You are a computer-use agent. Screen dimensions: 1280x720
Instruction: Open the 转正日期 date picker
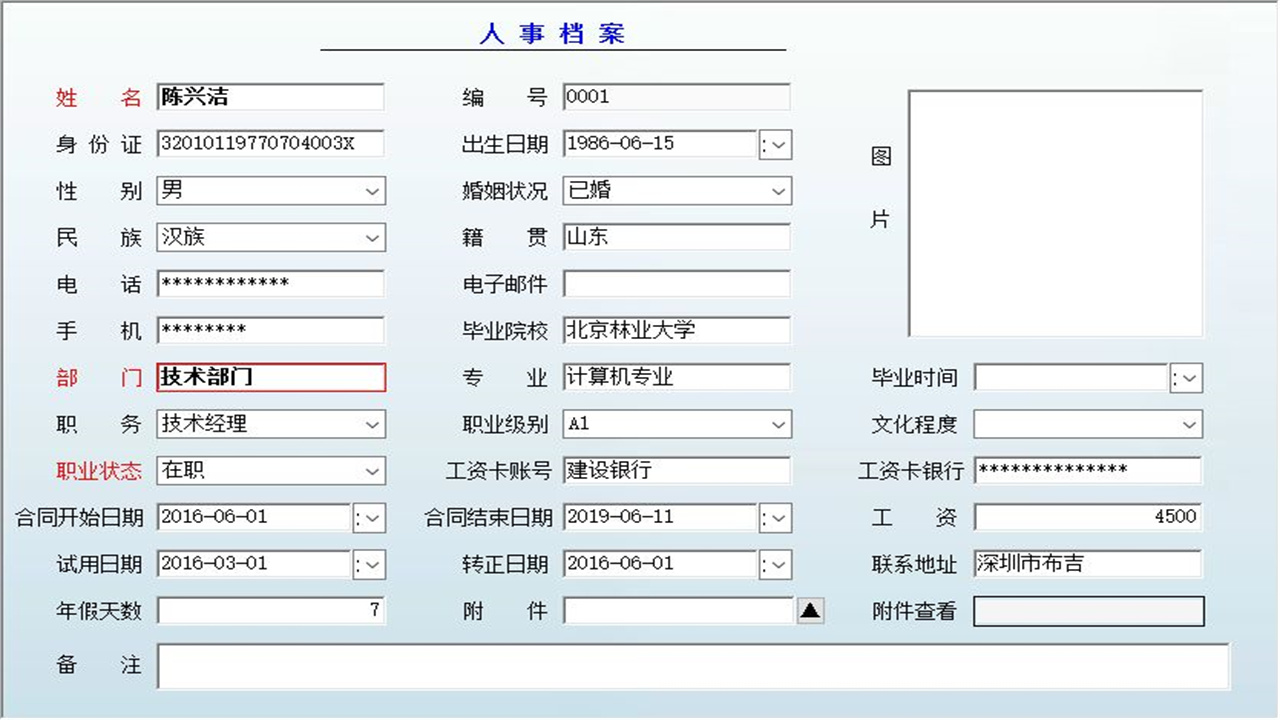775,564
